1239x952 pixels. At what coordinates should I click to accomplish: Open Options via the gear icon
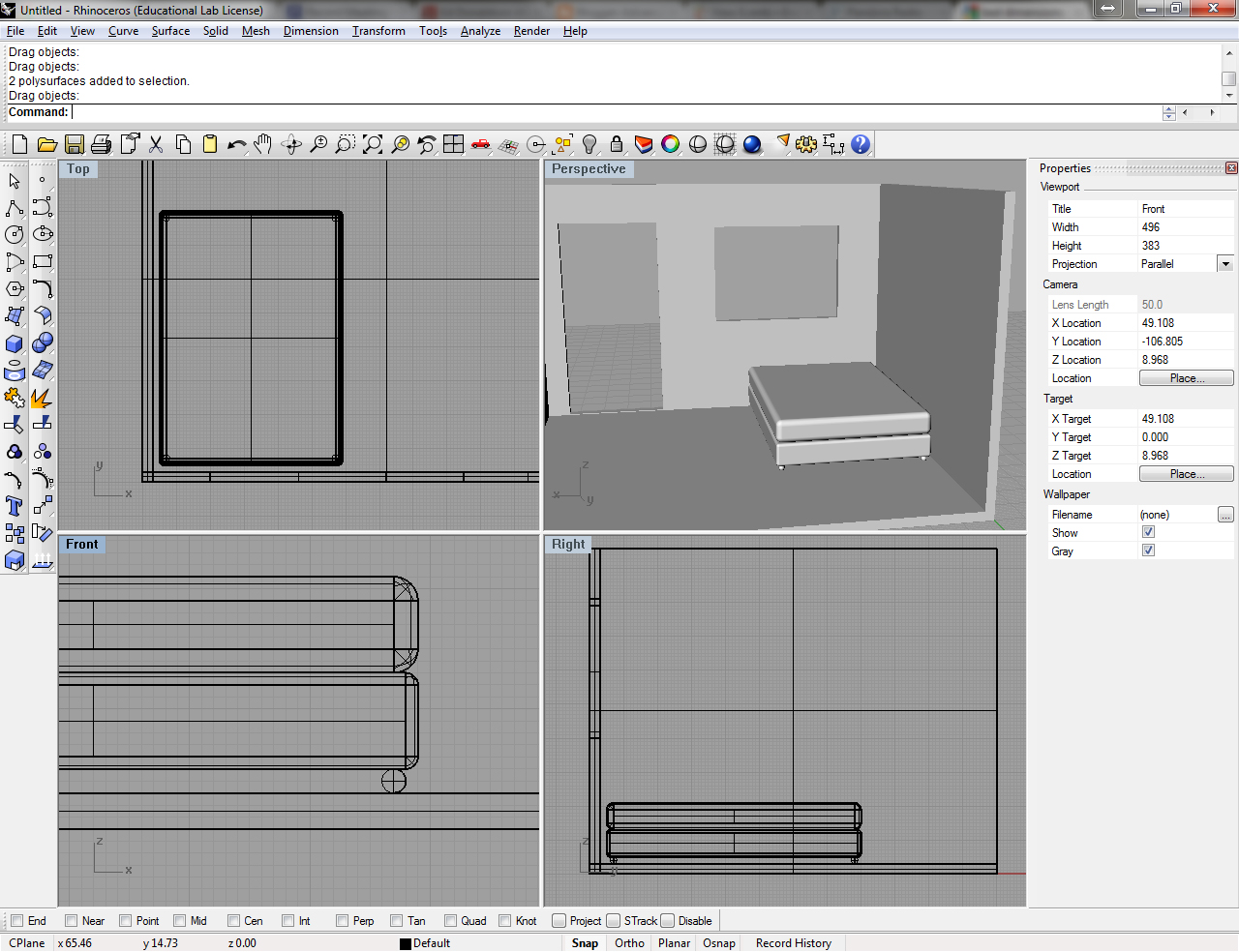click(x=806, y=145)
